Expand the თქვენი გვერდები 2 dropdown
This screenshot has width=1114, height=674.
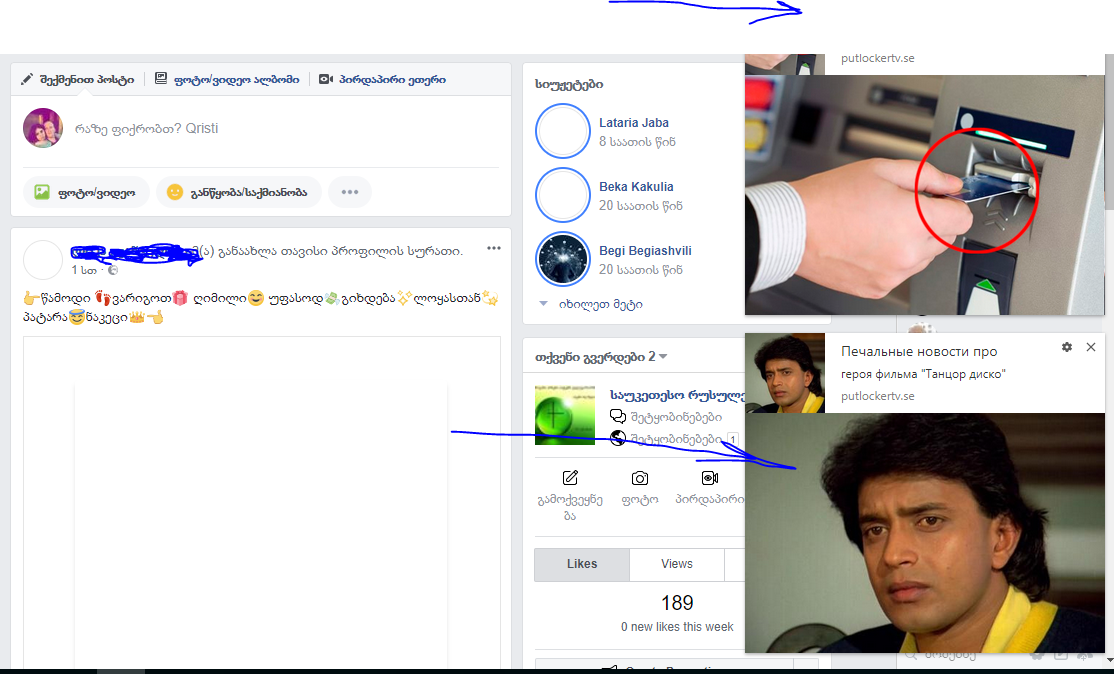[x=662, y=356]
